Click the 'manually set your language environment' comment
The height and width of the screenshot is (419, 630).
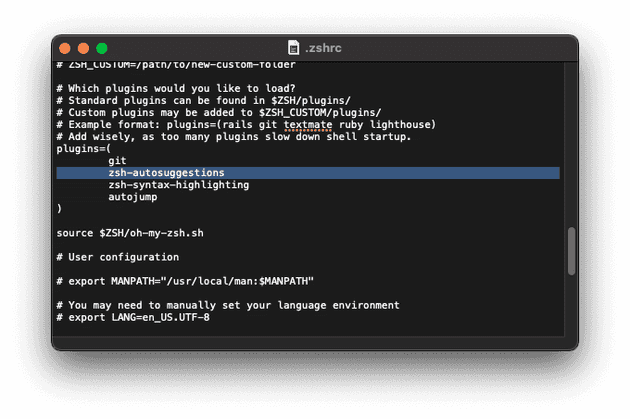pyautogui.click(x=228, y=305)
